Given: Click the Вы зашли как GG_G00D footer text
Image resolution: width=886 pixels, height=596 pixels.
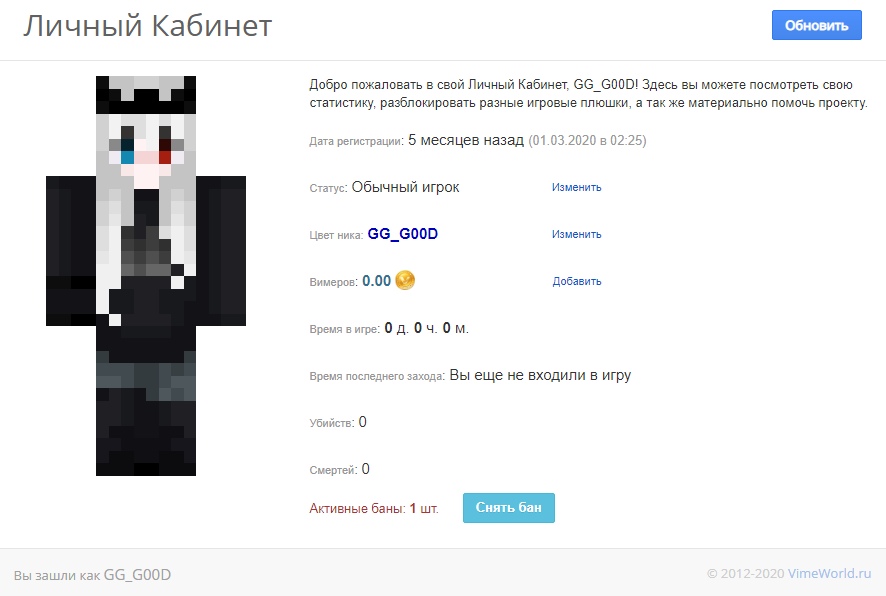Looking at the screenshot, I should 92,575.
